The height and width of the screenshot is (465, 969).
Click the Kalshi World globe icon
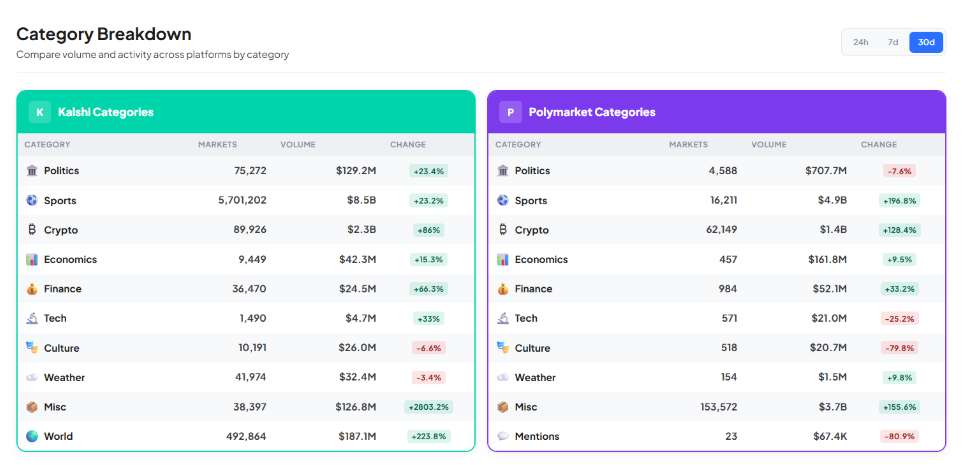[x=32, y=437]
